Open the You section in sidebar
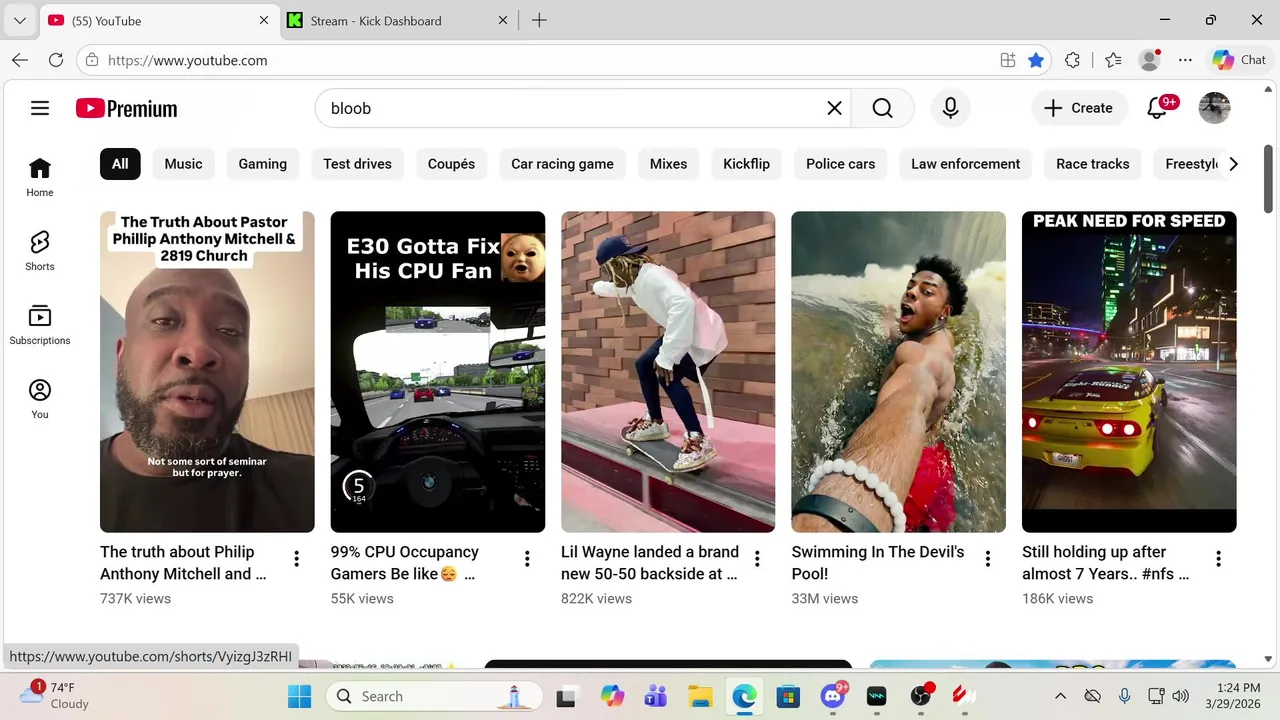The width and height of the screenshot is (1280, 720). point(40,400)
